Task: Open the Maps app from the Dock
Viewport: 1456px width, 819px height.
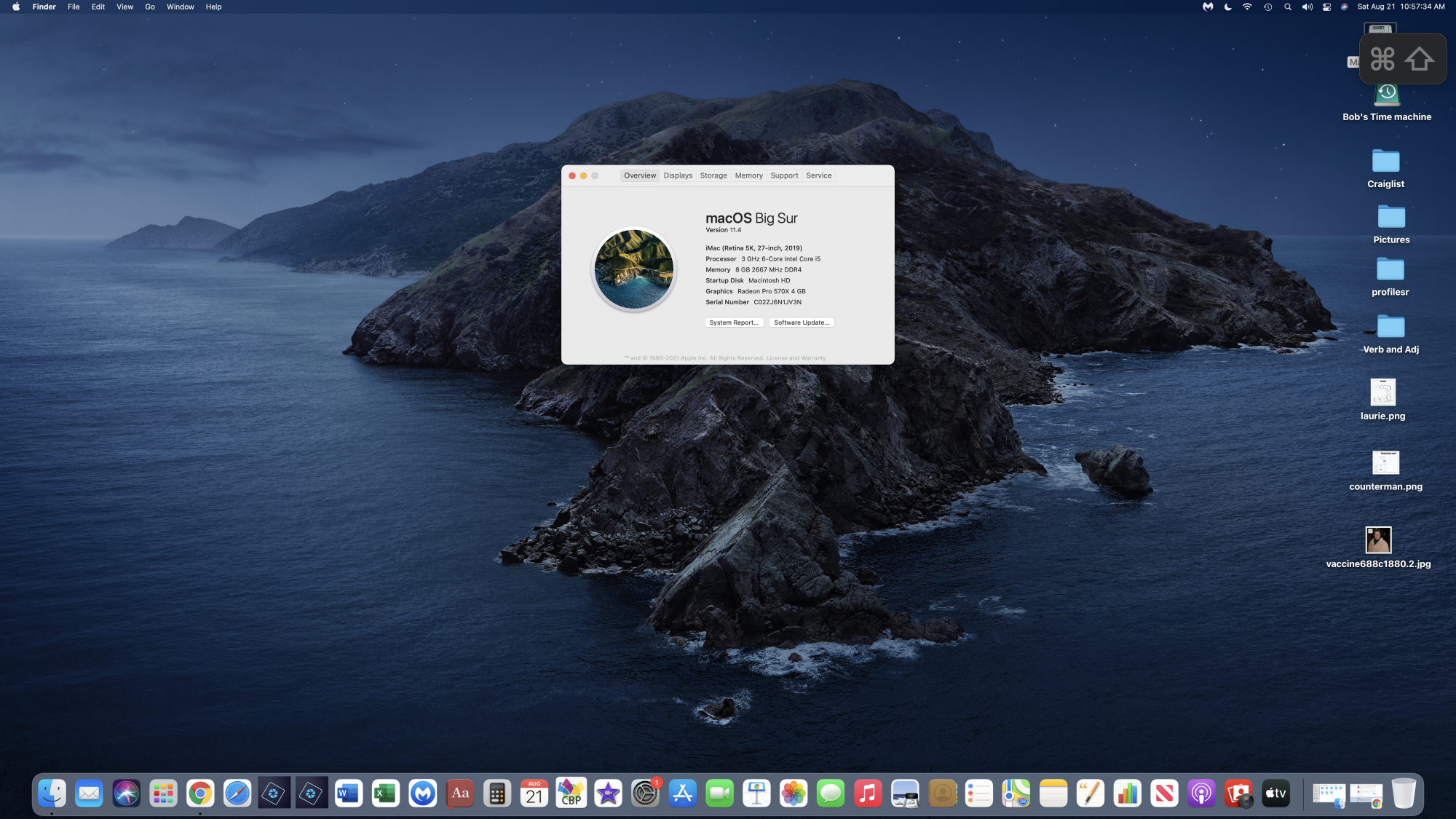Action: click(1016, 794)
